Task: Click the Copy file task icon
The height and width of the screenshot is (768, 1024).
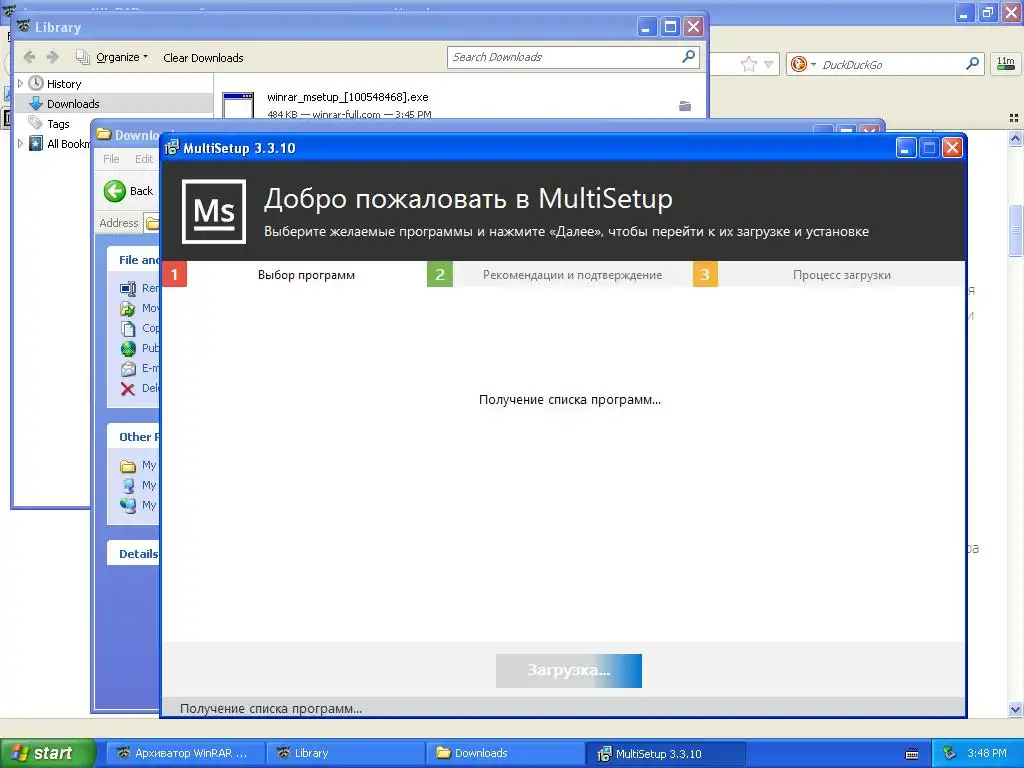Action: (x=128, y=328)
